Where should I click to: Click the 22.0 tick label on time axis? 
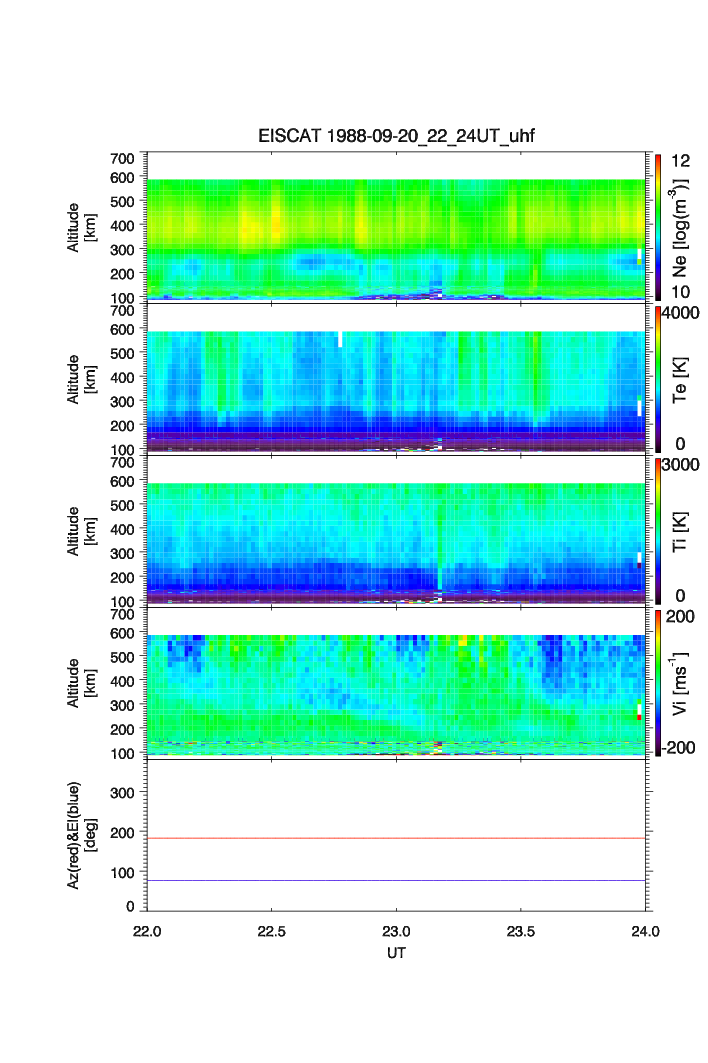pyautogui.click(x=148, y=930)
